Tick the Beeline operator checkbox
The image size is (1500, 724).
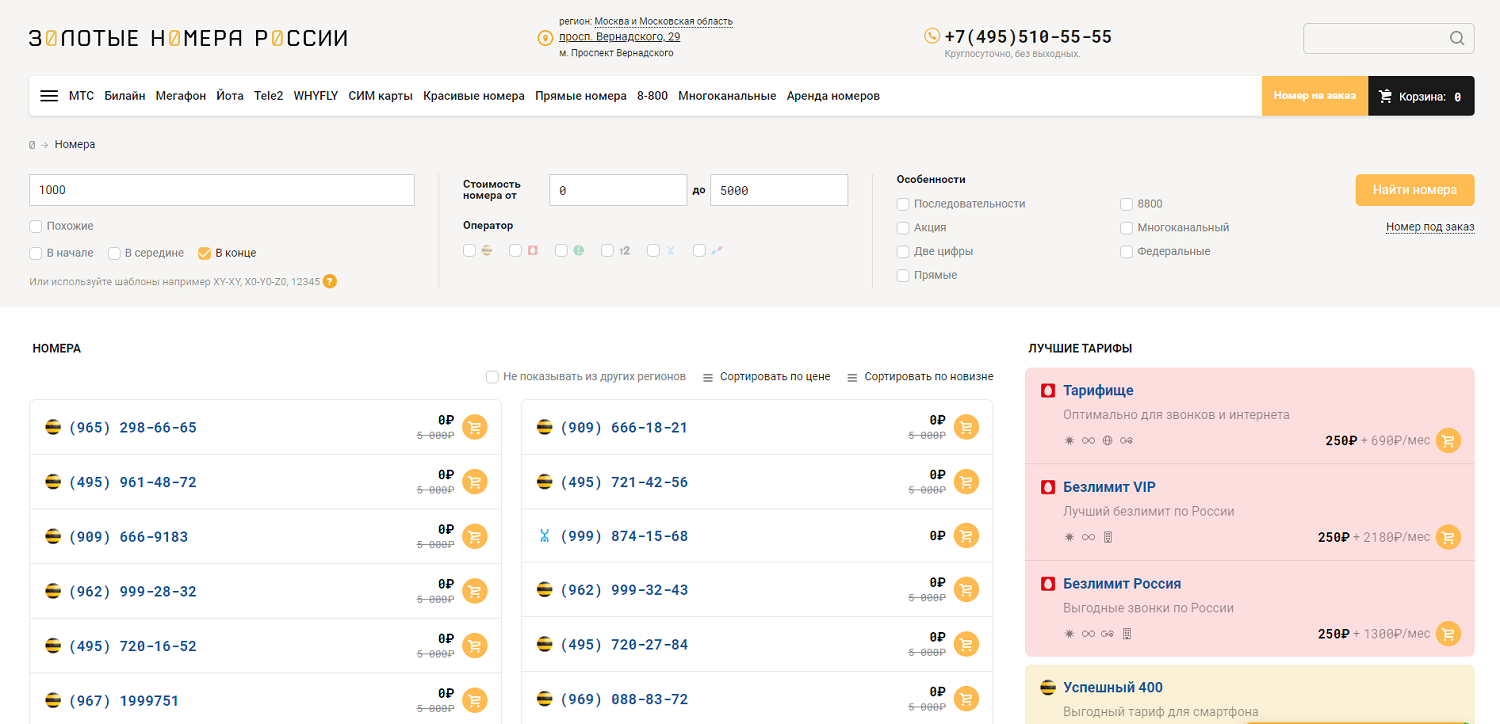pos(470,250)
